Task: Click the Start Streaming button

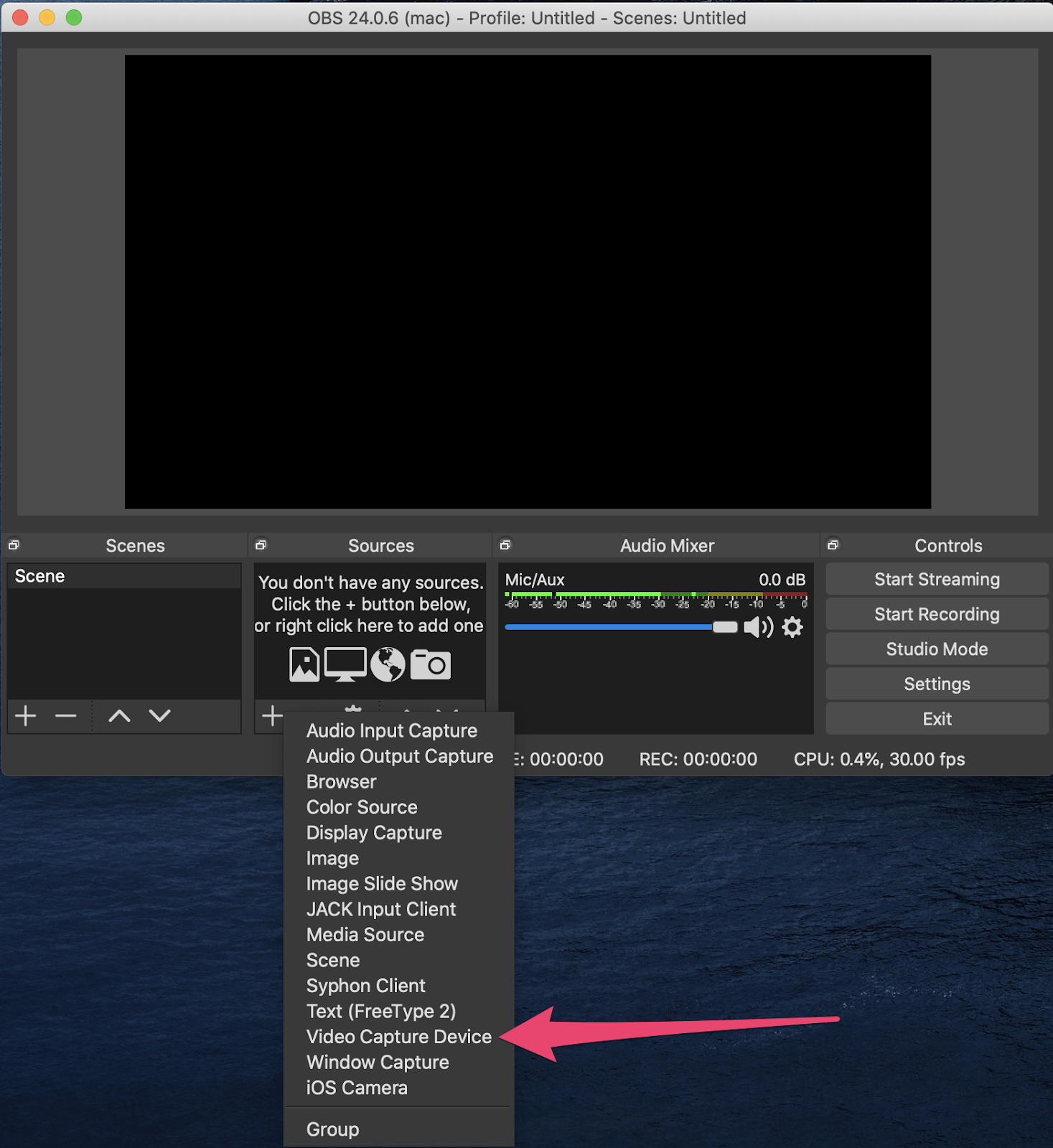Action: [x=937, y=579]
